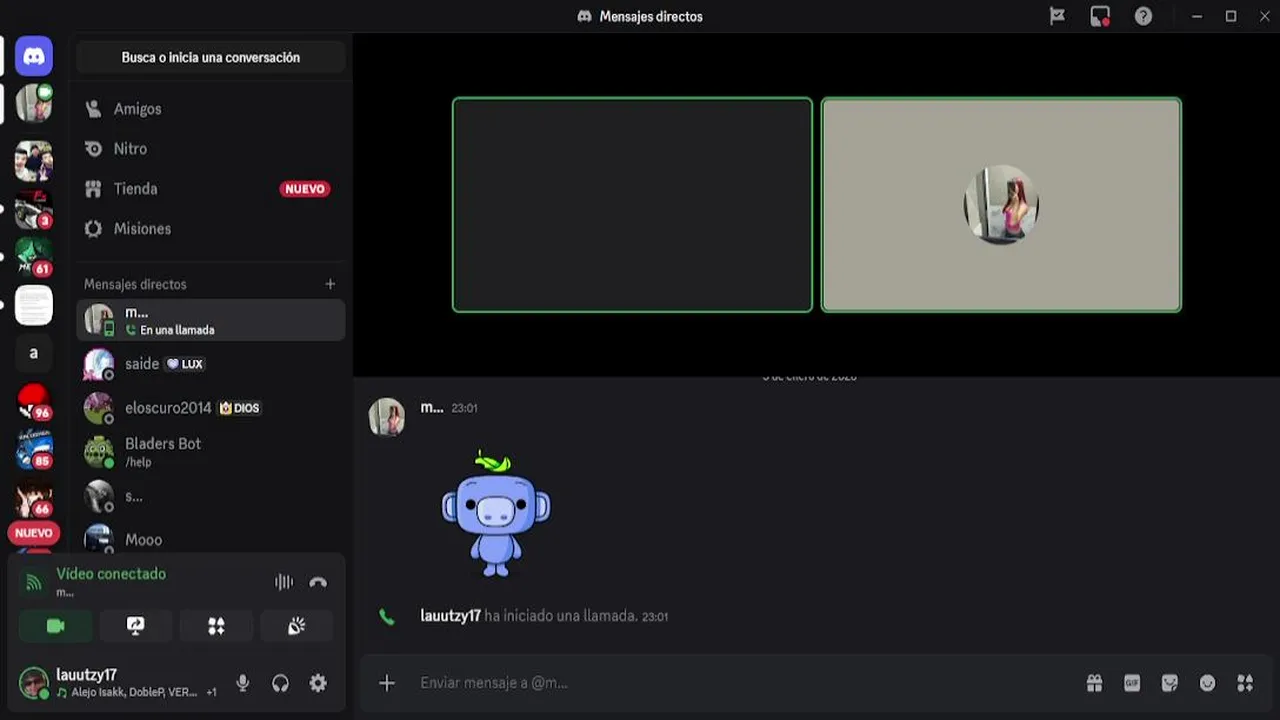The width and height of the screenshot is (1280, 720).
Task: Open the GIF picker
Action: (1132, 683)
